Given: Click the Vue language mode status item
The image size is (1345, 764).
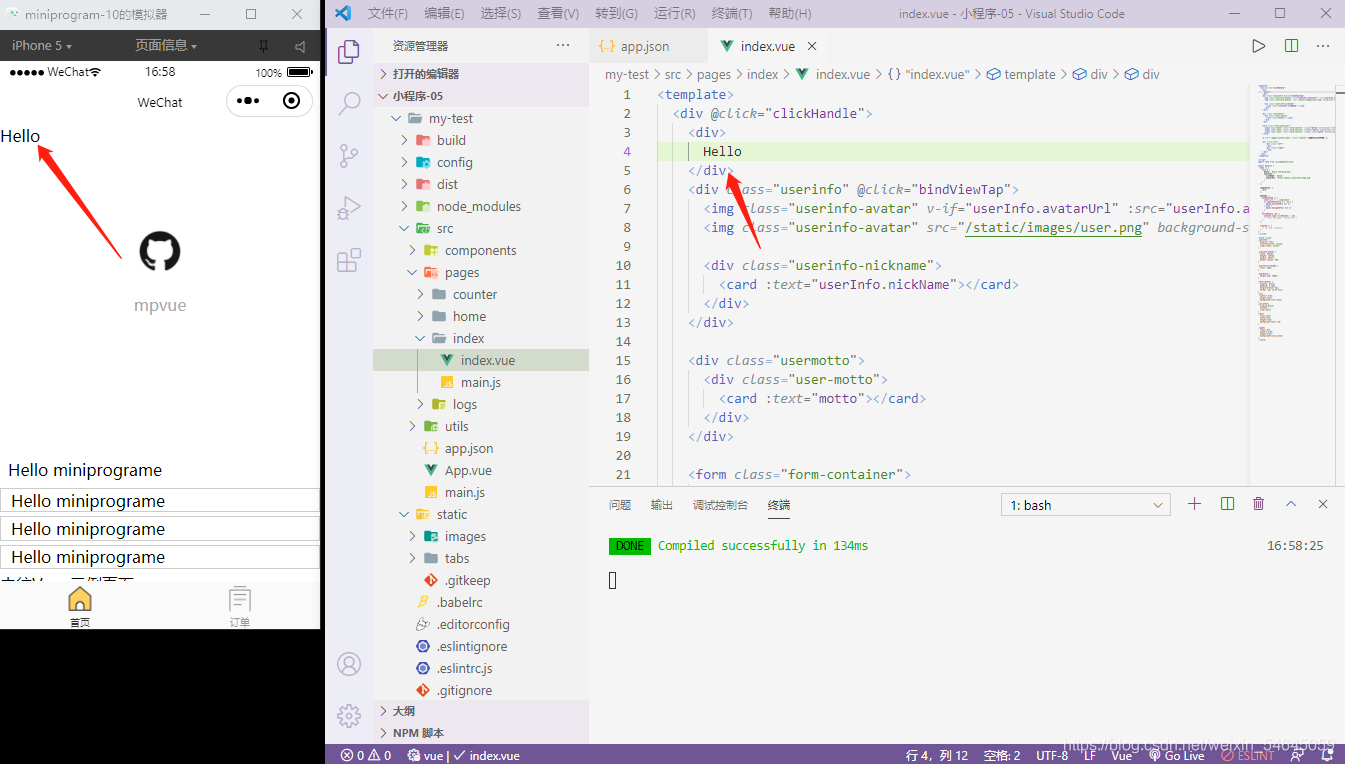Looking at the screenshot, I should [1122, 756].
